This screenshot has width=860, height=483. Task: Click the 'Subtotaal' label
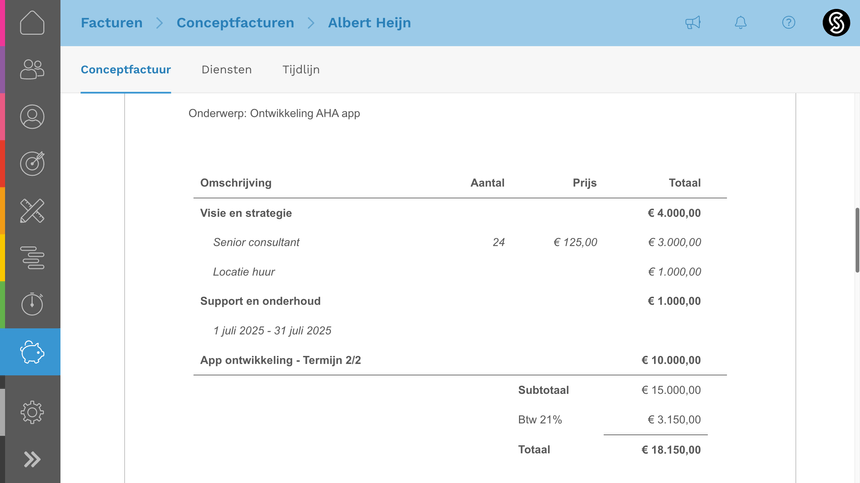coord(544,390)
